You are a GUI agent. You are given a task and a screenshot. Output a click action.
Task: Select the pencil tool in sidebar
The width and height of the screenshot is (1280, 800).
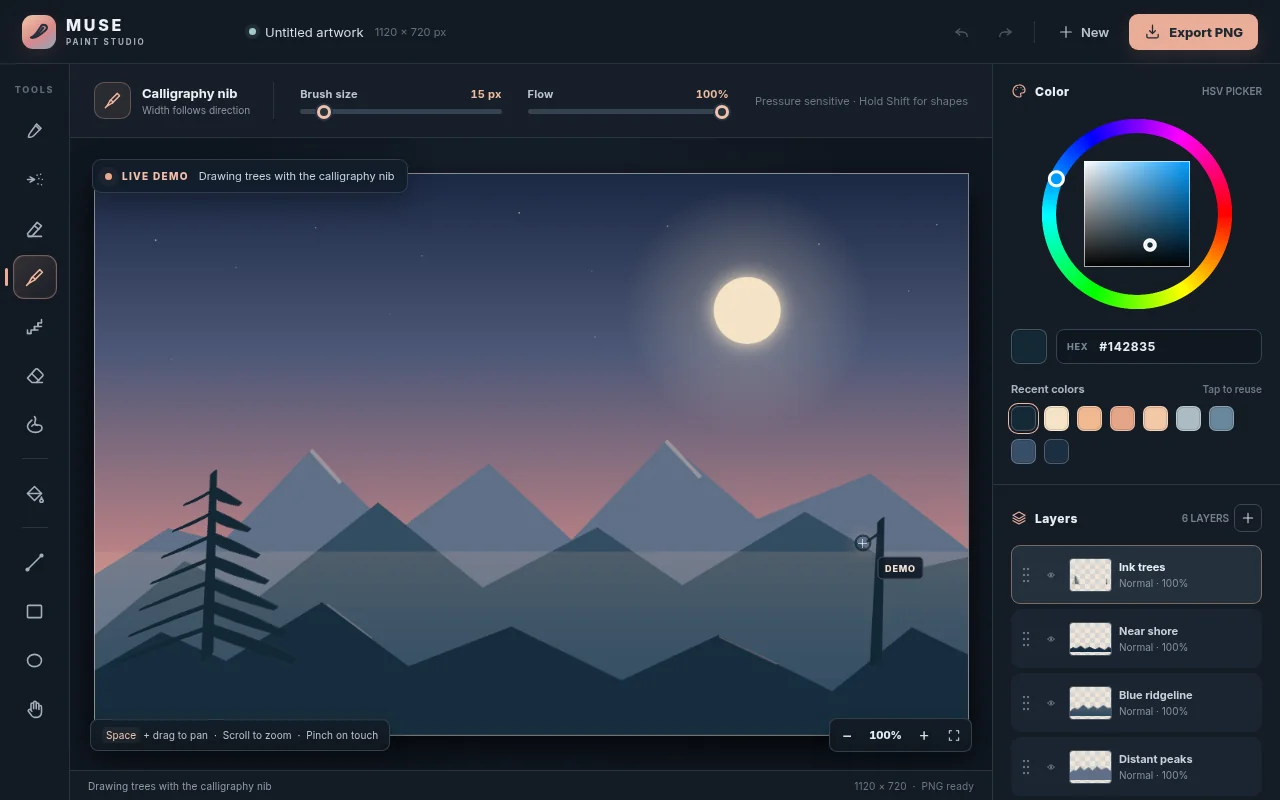pyautogui.click(x=35, y=130)
